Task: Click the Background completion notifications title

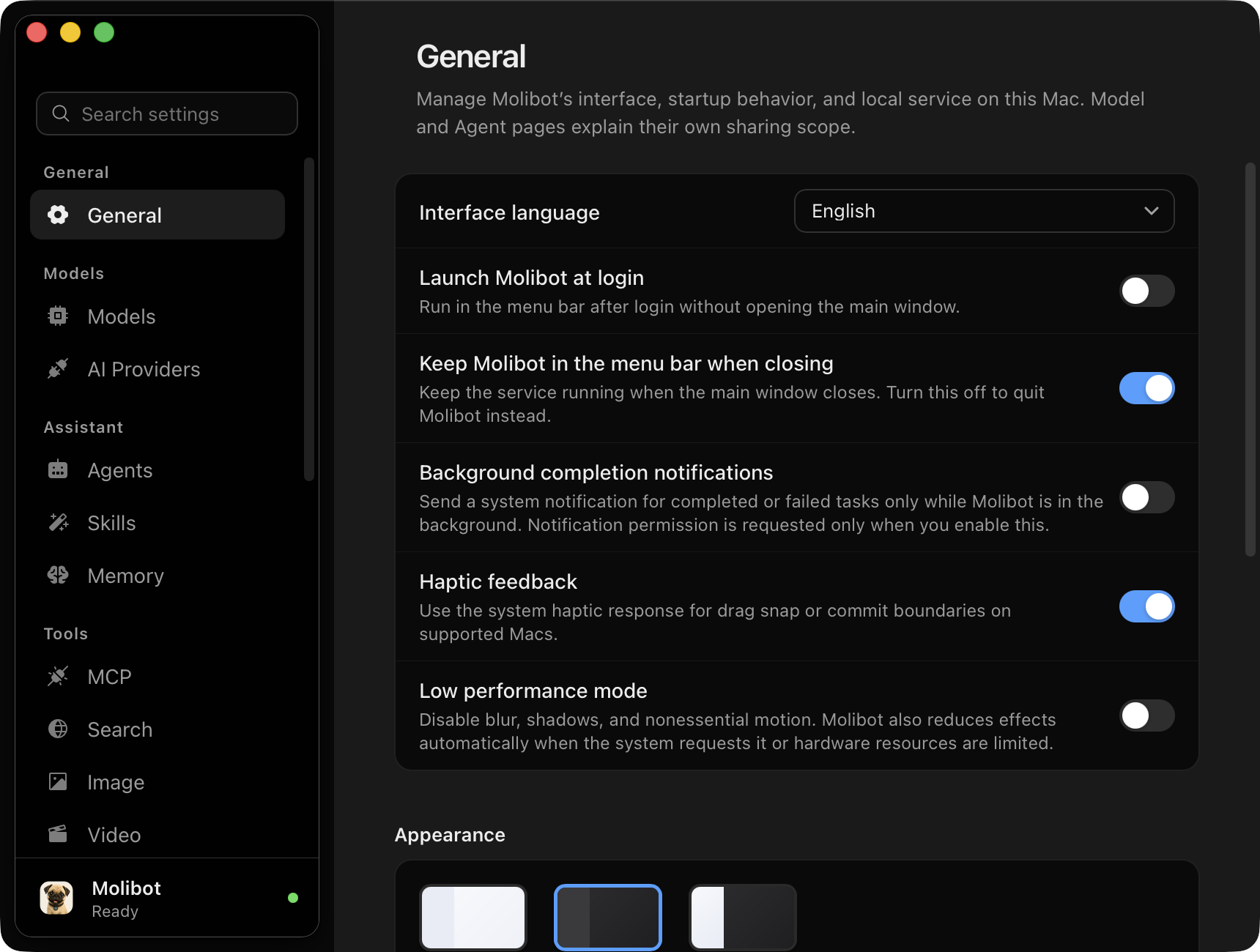Action: [x=596, y=472]
